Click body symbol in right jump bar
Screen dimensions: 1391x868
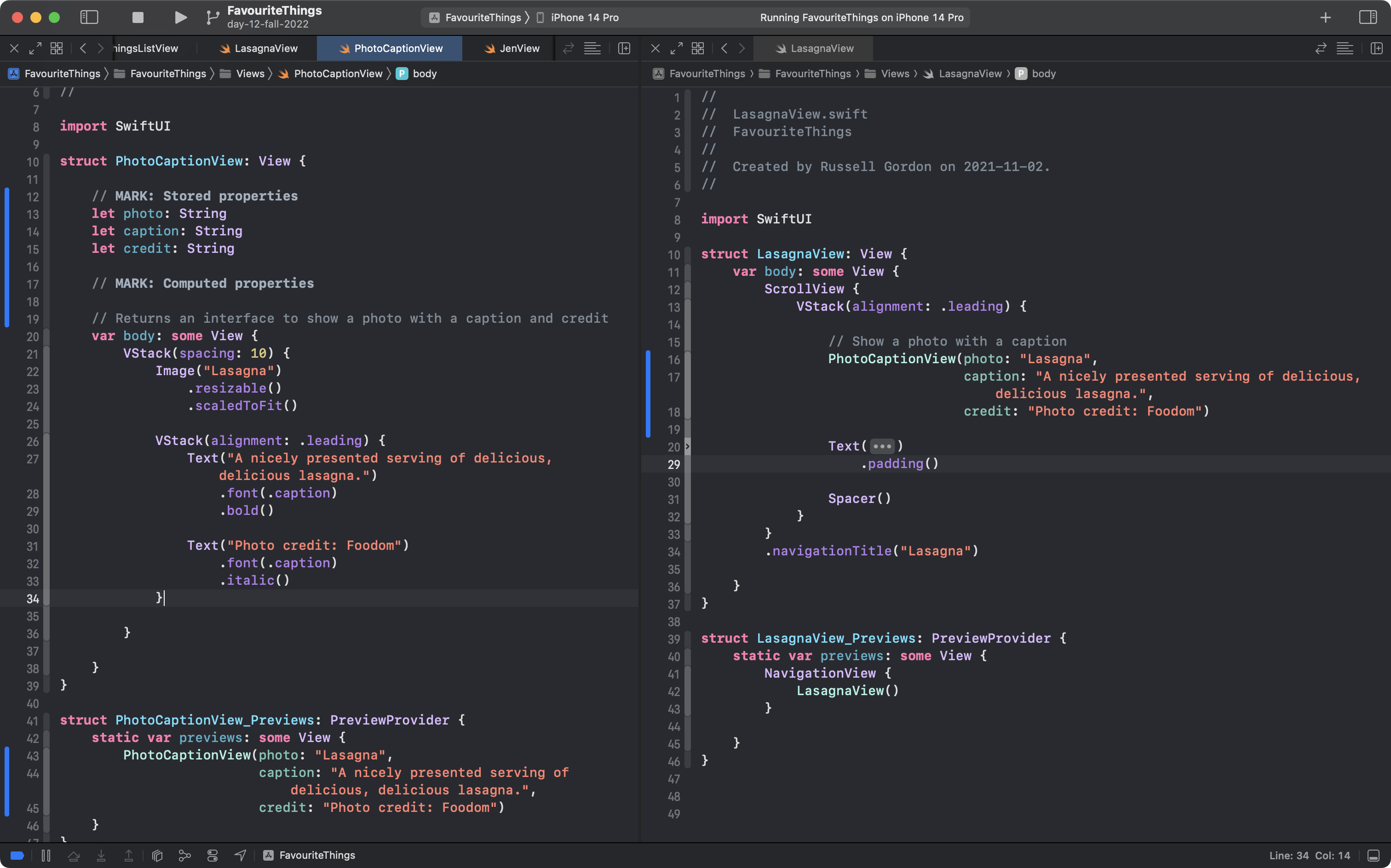click(1043, 74)
